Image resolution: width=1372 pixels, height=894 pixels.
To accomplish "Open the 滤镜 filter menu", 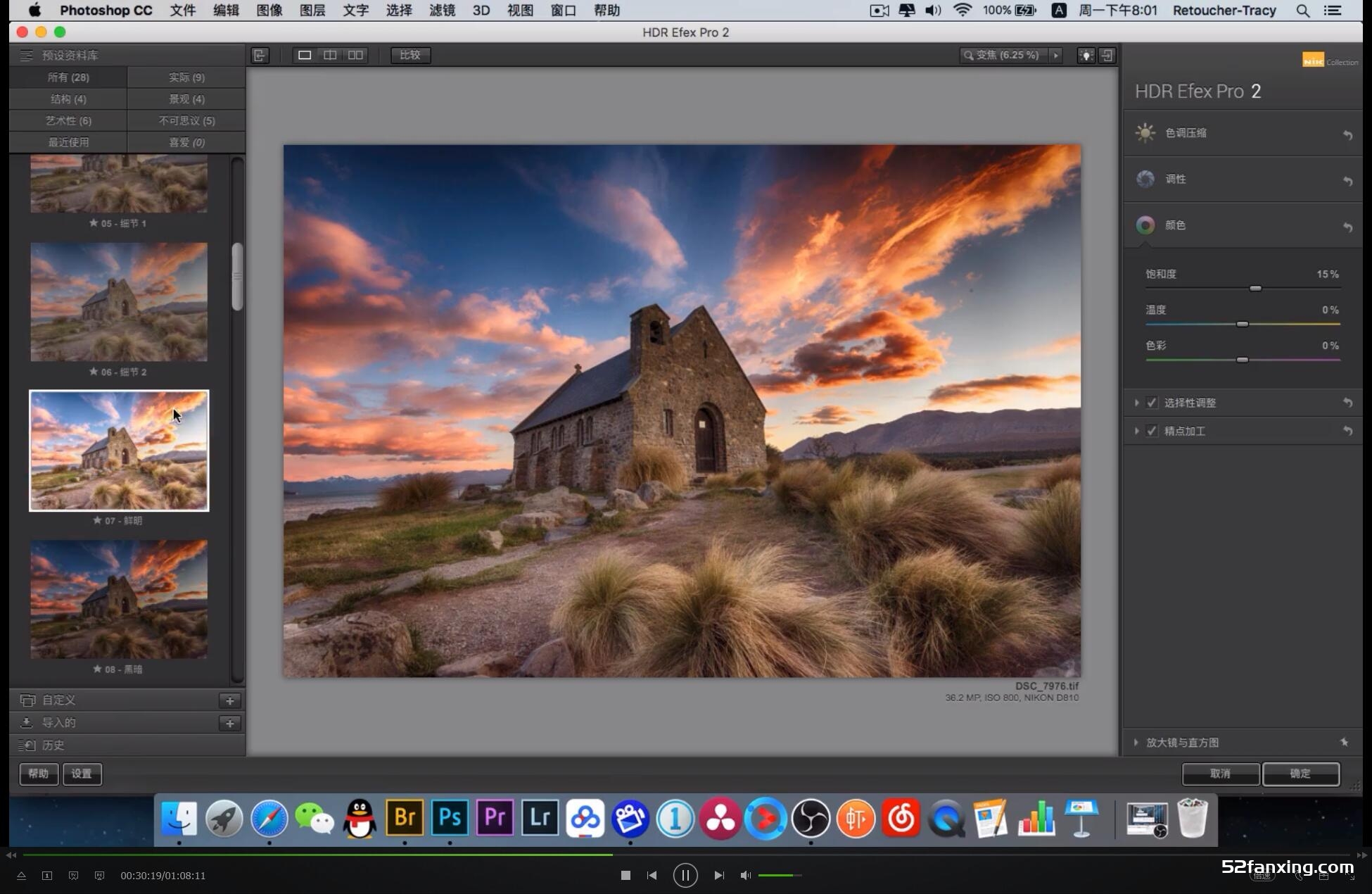I will [442, 11].
